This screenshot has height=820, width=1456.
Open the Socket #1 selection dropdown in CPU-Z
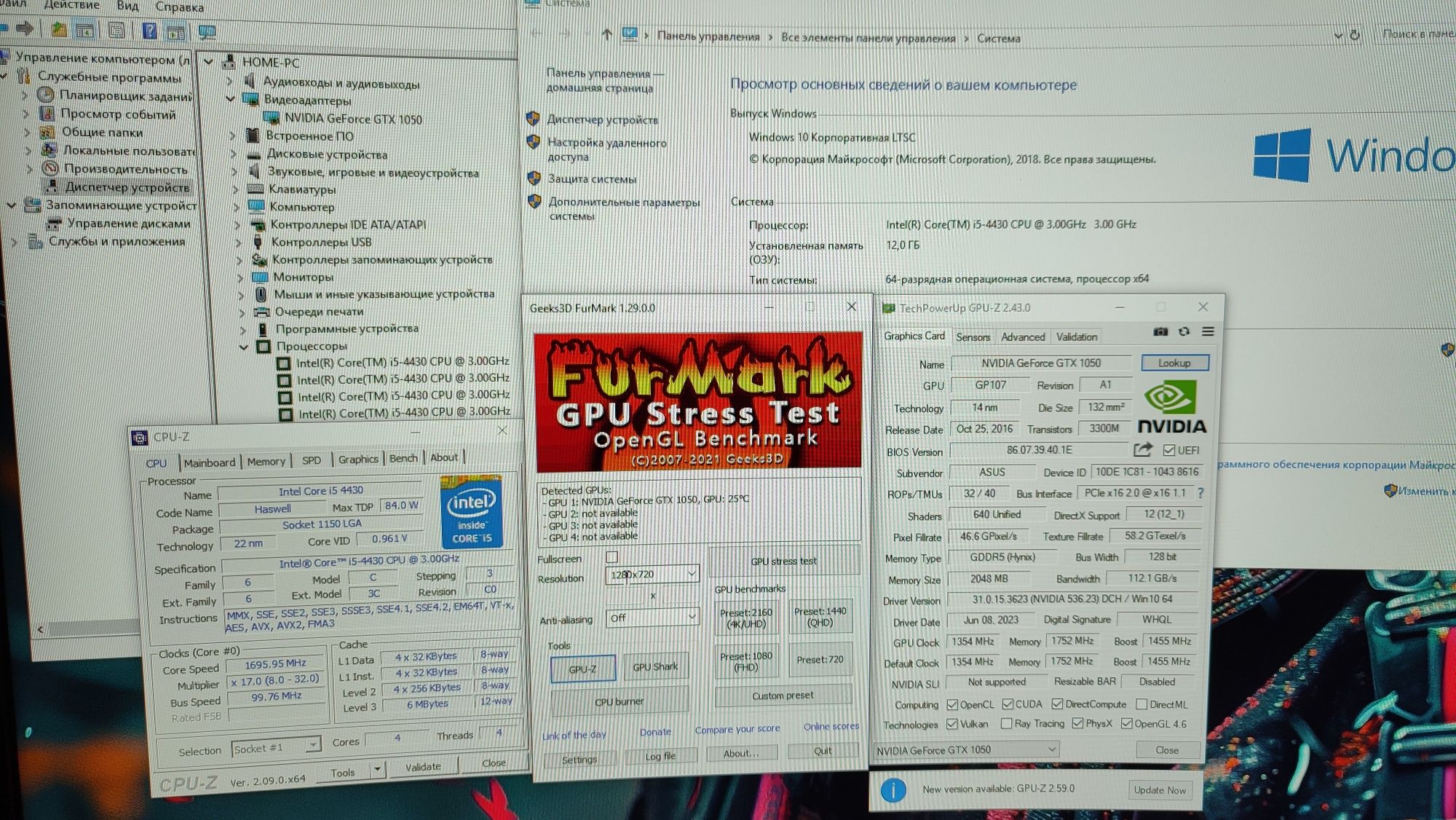pyautogui.click(x=276, y=747)
